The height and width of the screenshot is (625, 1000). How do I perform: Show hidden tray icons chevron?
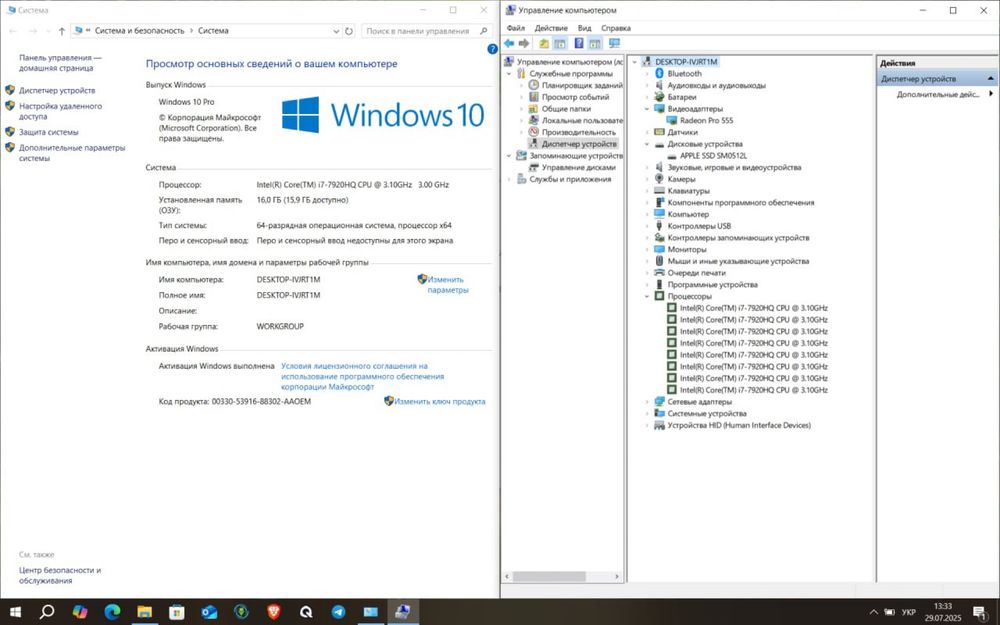tap(874, 612)
